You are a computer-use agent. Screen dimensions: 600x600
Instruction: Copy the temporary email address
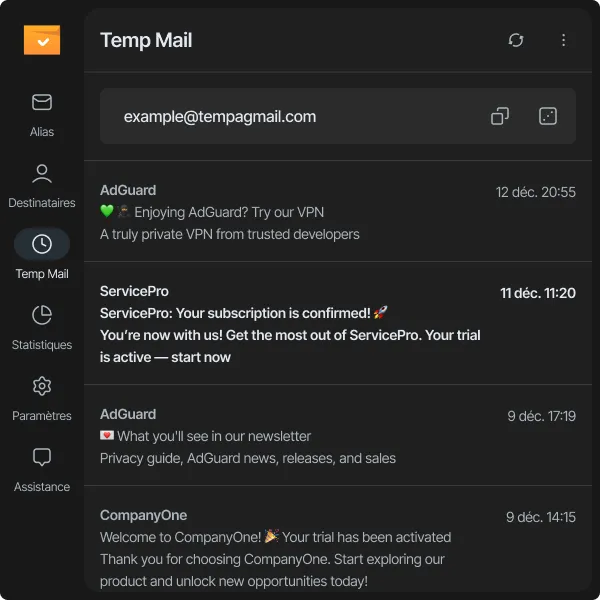click(500, 117)
